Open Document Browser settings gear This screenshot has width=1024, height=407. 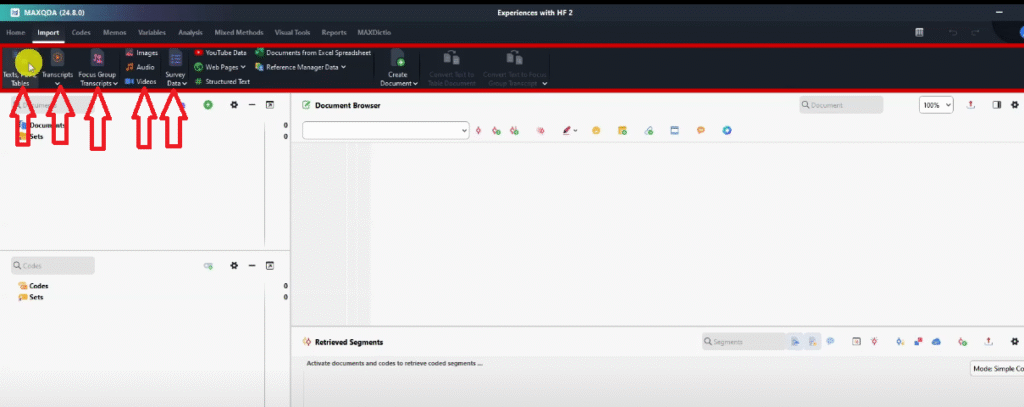click(1015, 105)
